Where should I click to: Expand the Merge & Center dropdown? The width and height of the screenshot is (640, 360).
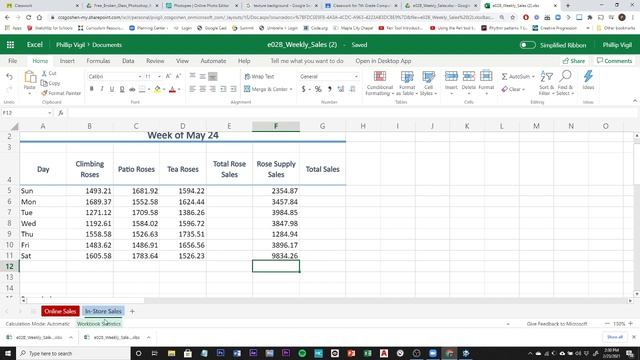coord(291,89)
